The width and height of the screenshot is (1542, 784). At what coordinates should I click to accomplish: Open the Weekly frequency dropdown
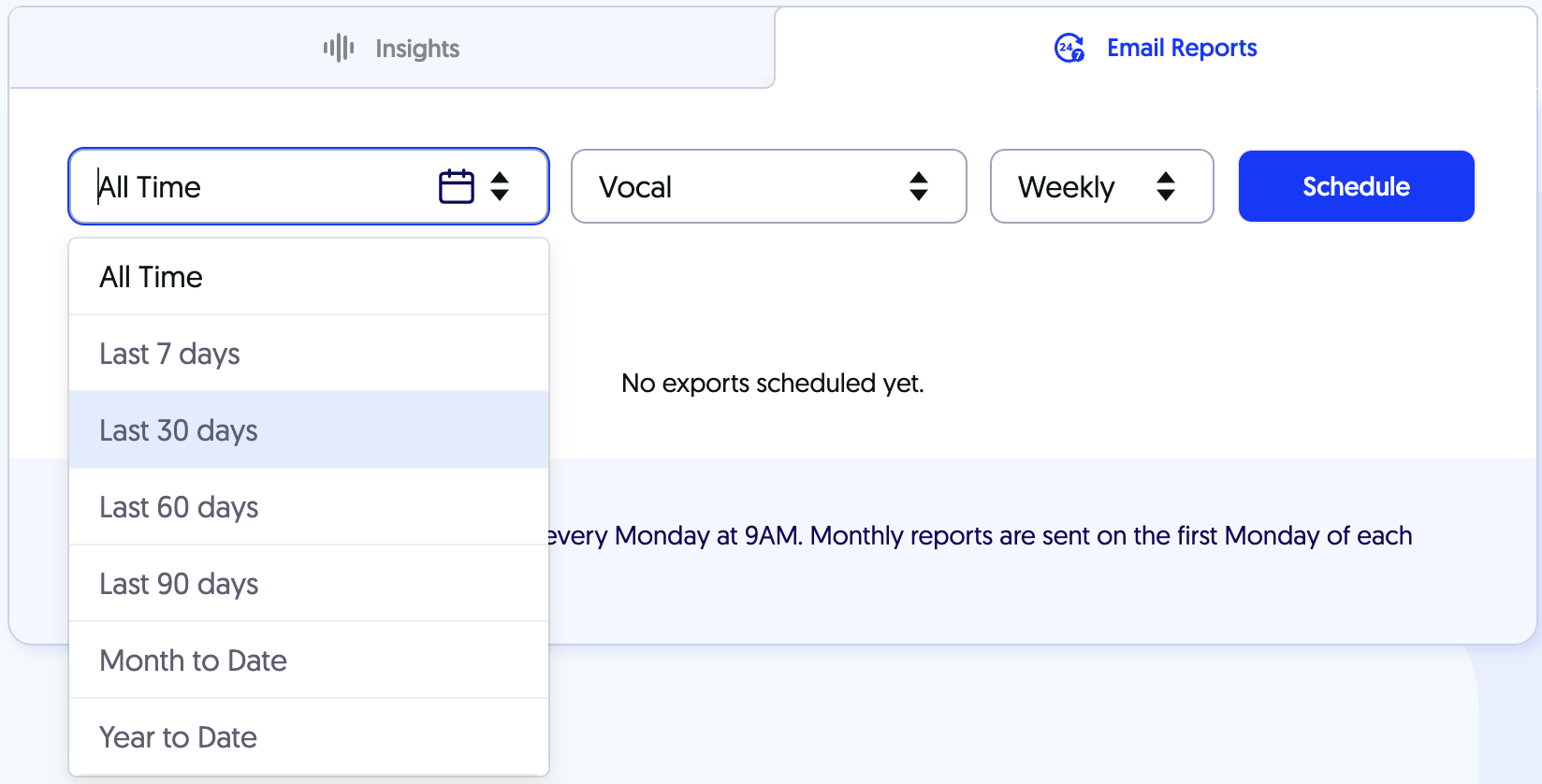click(1102, 186)
